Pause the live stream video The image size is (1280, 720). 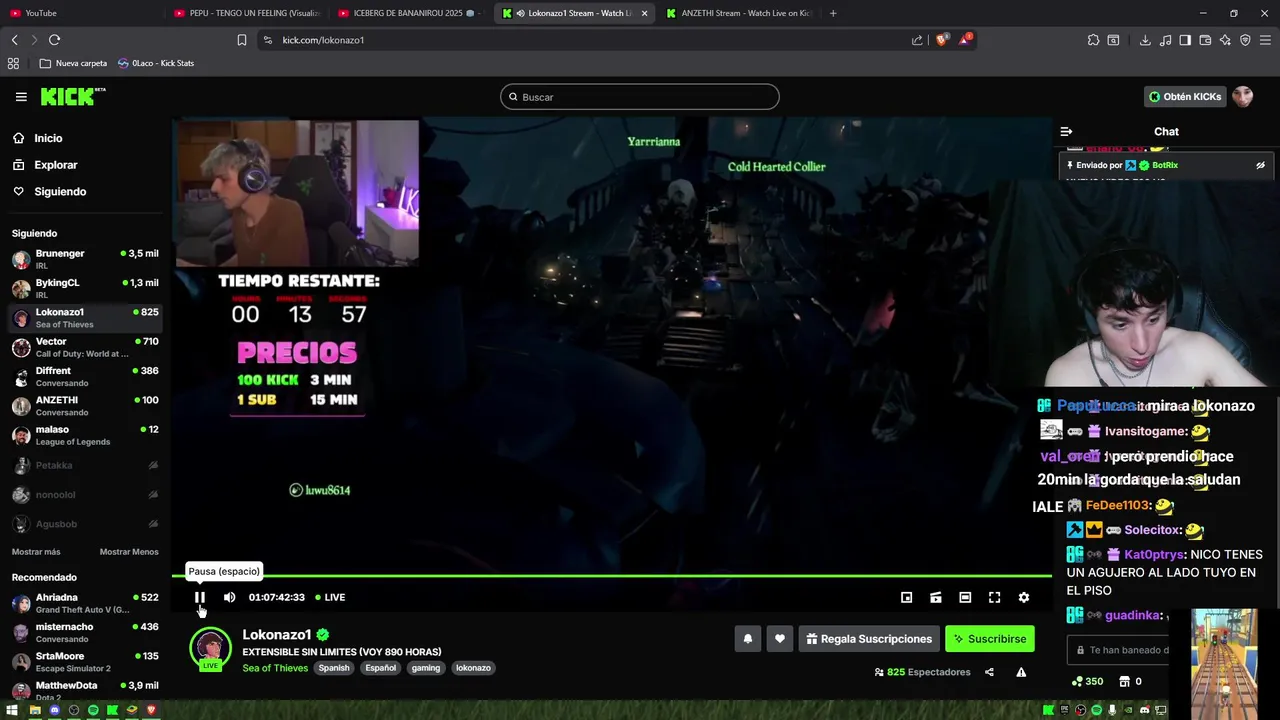coord(200,597)
